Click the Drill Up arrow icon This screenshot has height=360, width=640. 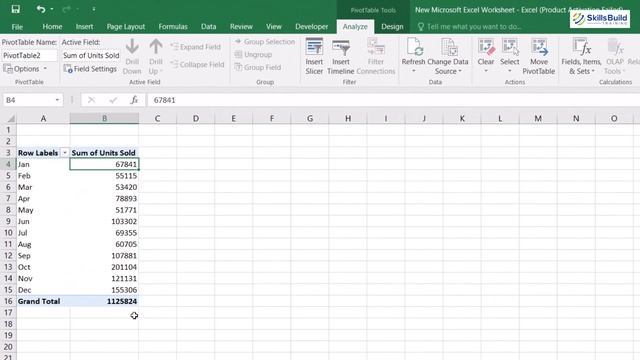click(156, 47)
